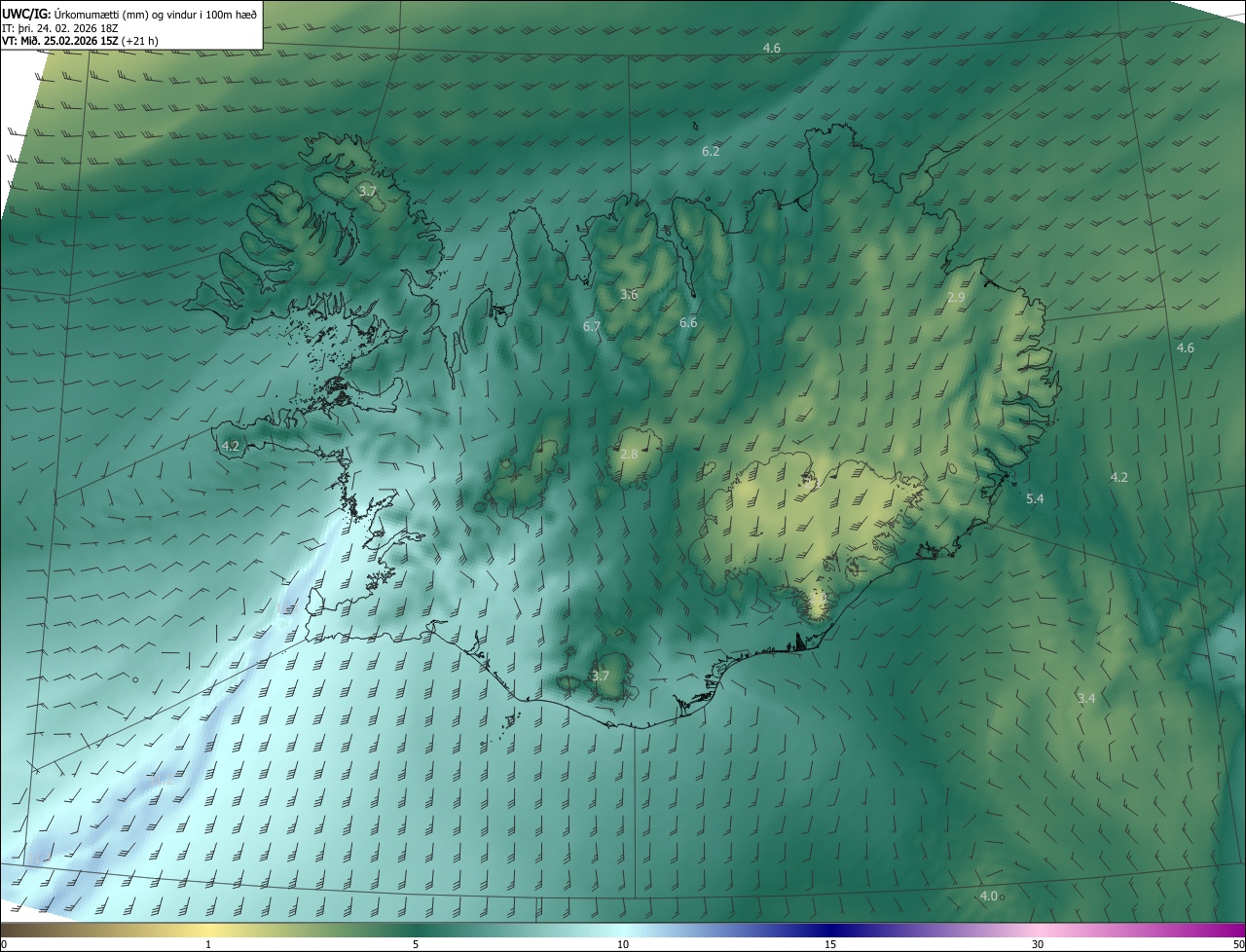Click the 6.7 value on the map
This screenshot has height=952, width=1246.
(591, 327)
